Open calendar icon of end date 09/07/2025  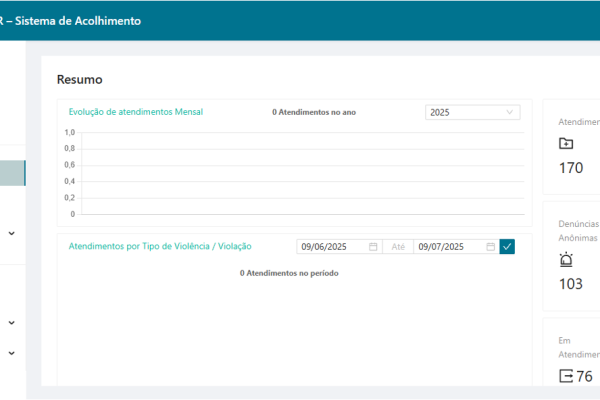[x=490, y=246]
